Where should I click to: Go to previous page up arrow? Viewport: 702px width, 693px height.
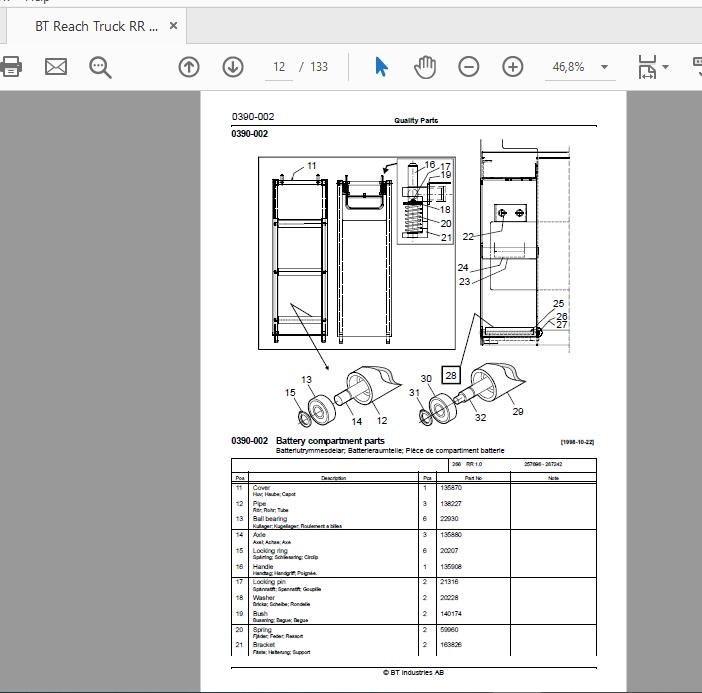coord(189,67)
